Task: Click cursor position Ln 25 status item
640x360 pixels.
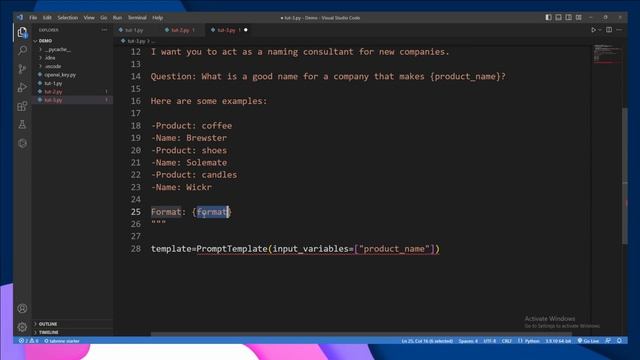Action: point(427,341)
